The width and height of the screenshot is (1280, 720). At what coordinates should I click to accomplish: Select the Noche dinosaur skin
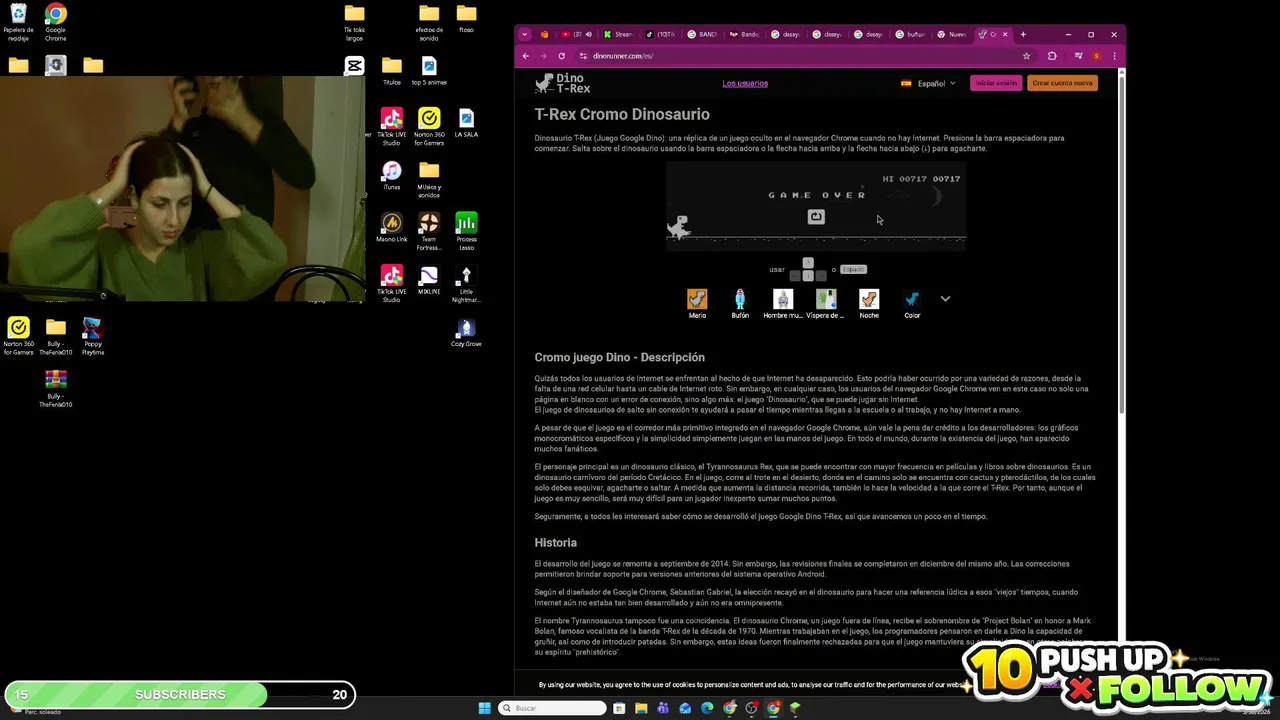pyautogui.click(x=869, y=304)
